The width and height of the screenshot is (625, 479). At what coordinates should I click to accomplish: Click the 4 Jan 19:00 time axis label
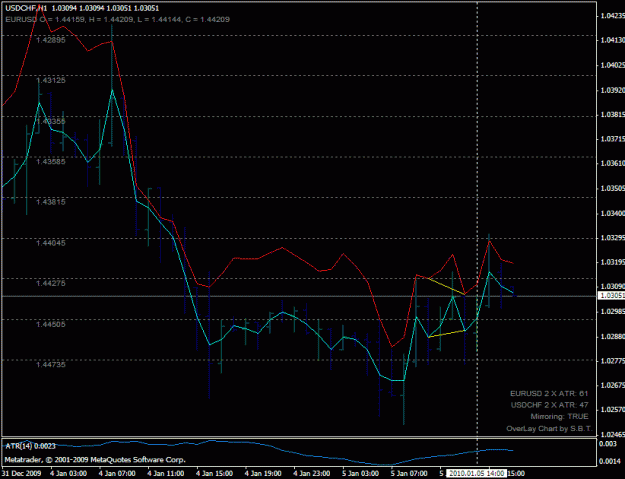(x=263, y=473)
